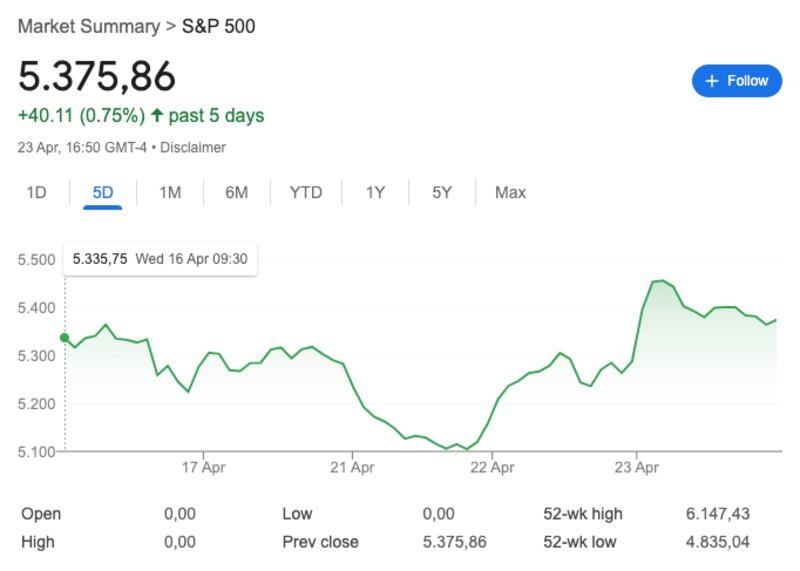Click the plus icon on Follow
800x571 pixels.
point(712,81)
